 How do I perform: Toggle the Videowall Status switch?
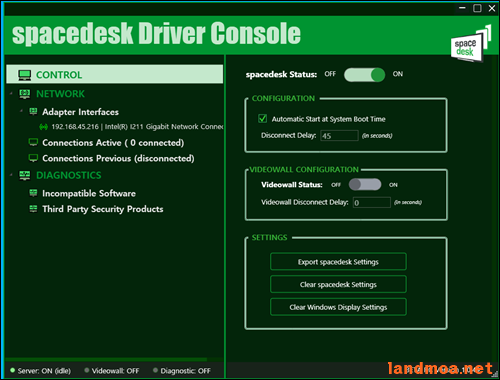[365, 184]
